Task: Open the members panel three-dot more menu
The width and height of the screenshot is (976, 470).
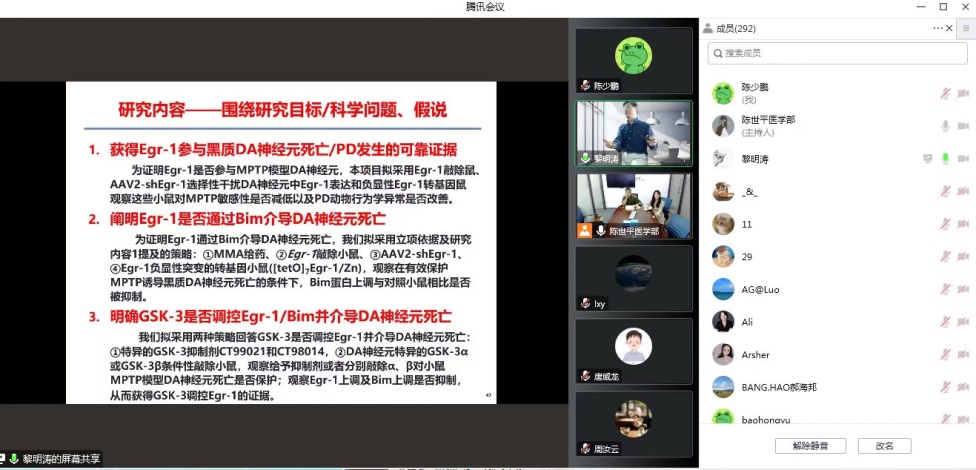Action: [938, 29]
